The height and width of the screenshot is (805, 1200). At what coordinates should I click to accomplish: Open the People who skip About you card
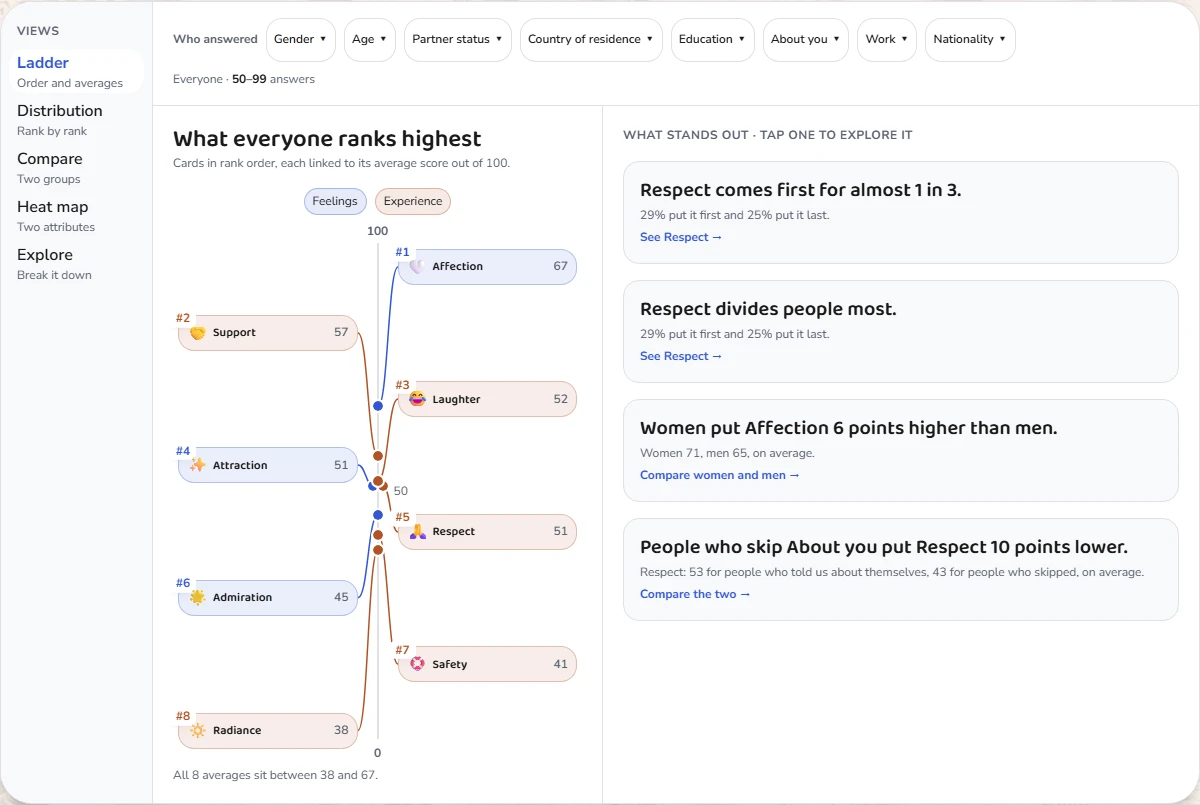(901, 569)
